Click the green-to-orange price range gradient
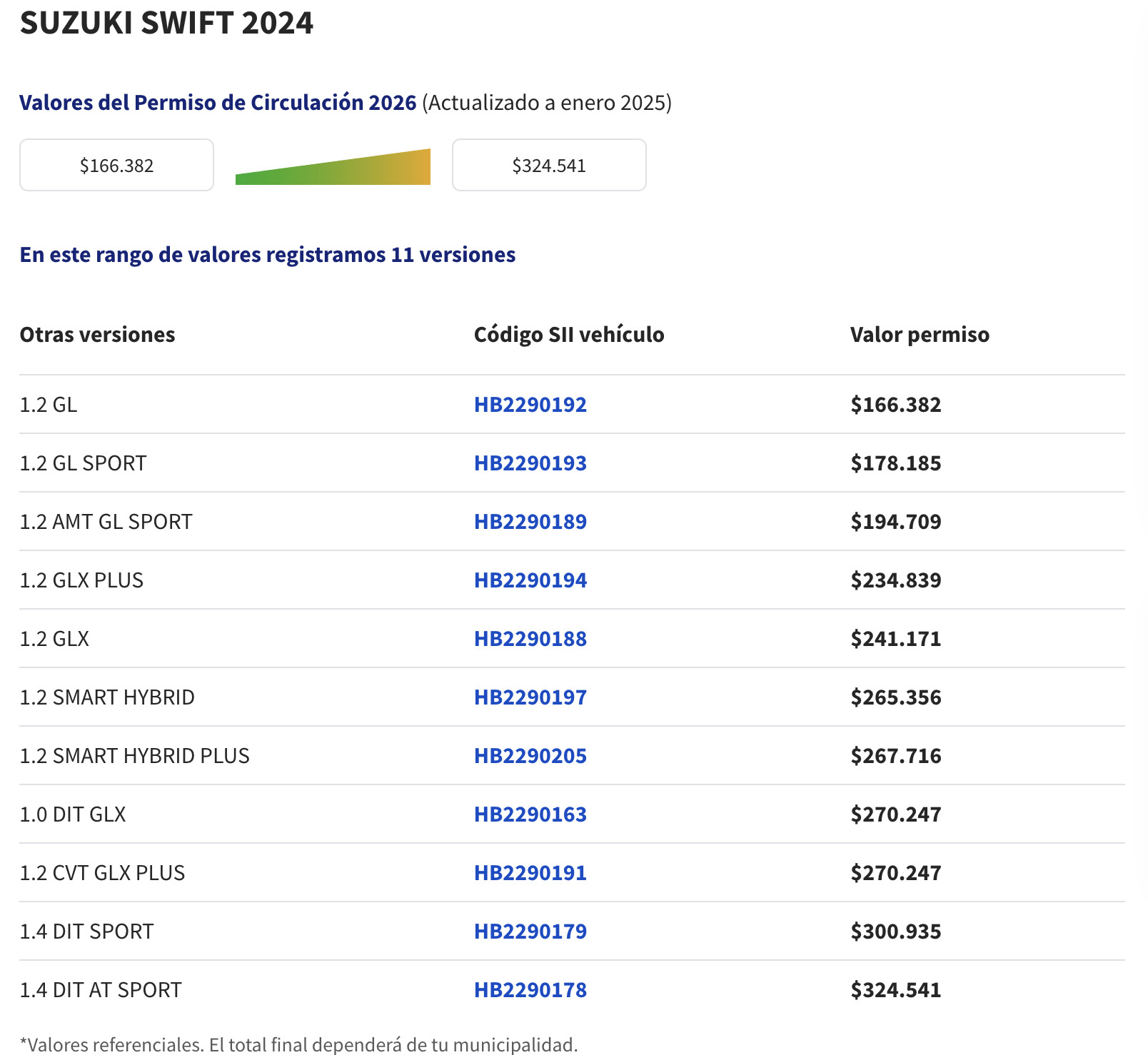Image resolution: width=1148 pixels, height=1055 pixels. pyautogui.click(x=333, y=171)
